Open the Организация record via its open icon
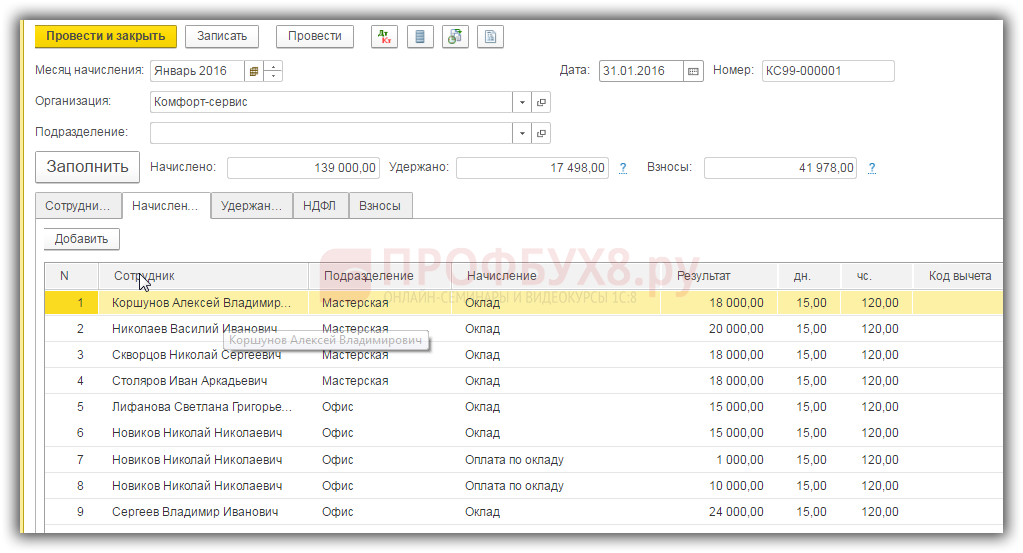This screenshot has height=553, width=1023. click(x=542, y=102)
